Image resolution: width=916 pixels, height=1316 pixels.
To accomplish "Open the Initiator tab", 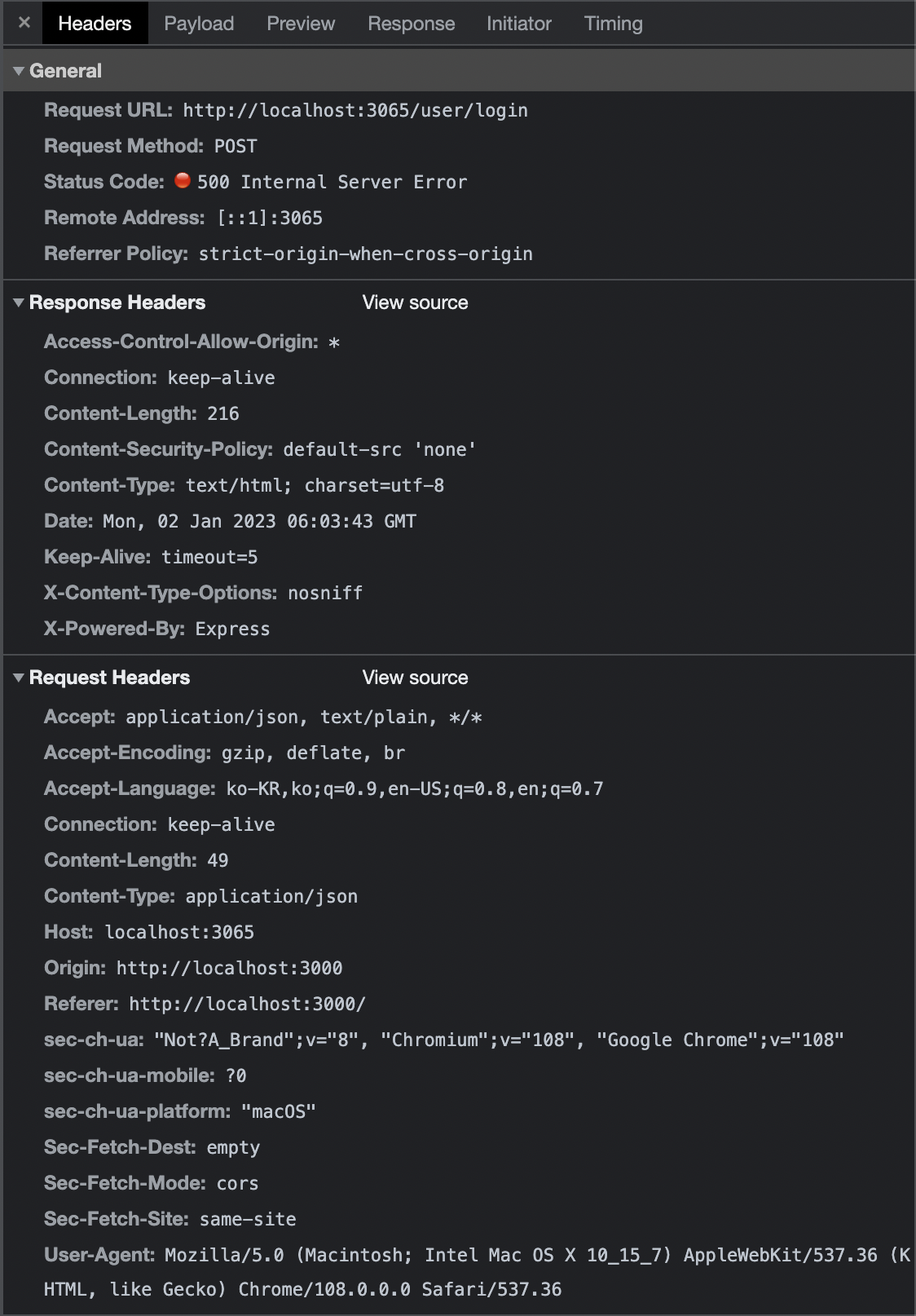I will pyautogui.click(x=518, y=23).
